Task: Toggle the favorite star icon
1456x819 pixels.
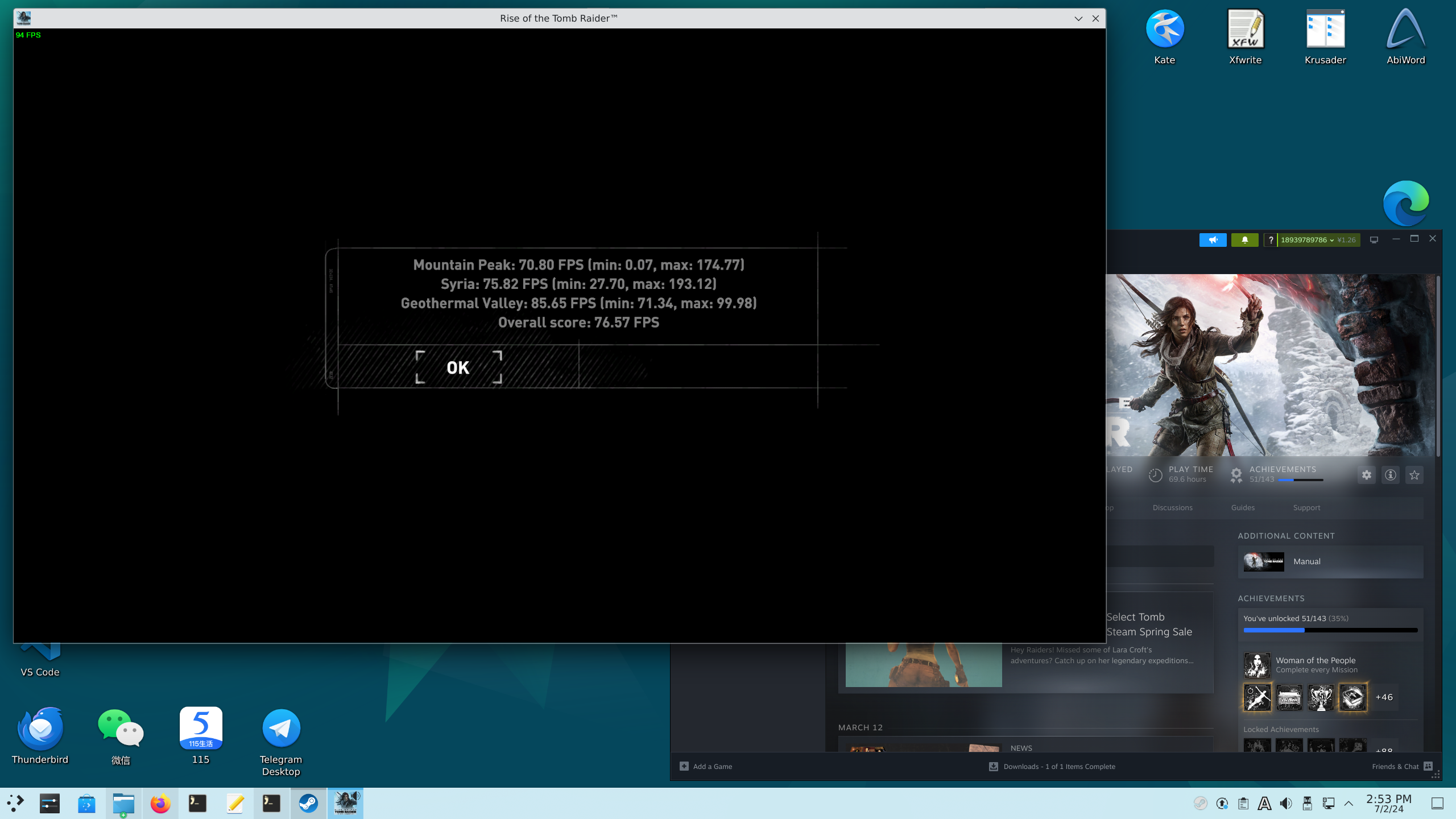Action: (x=1414, y=475)
